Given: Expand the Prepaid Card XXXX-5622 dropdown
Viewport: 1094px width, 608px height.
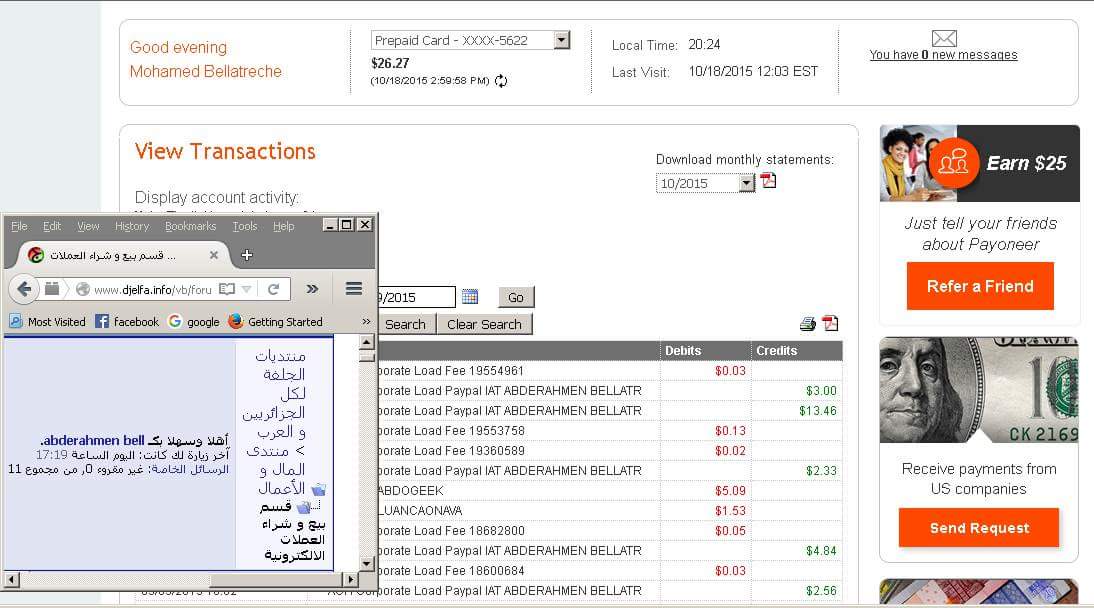Looking at the screenshot, I should coord(562,40).
